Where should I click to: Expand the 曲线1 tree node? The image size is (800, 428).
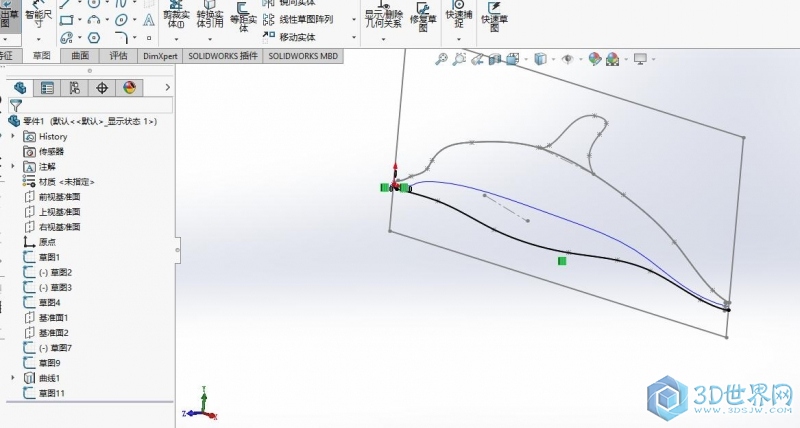pos(13,378)
